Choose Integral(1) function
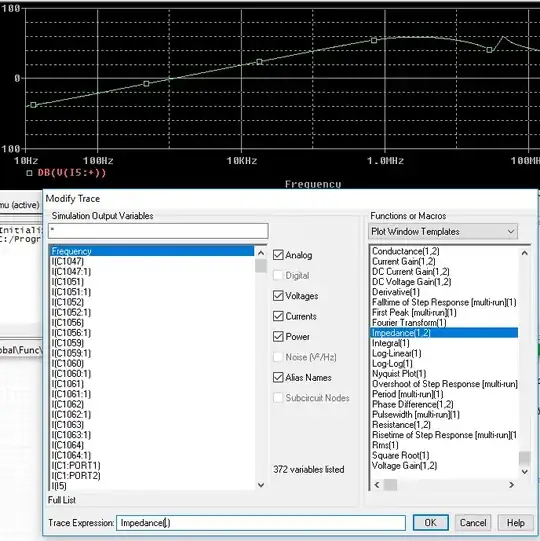540x541 pixels. pos(391,343)
